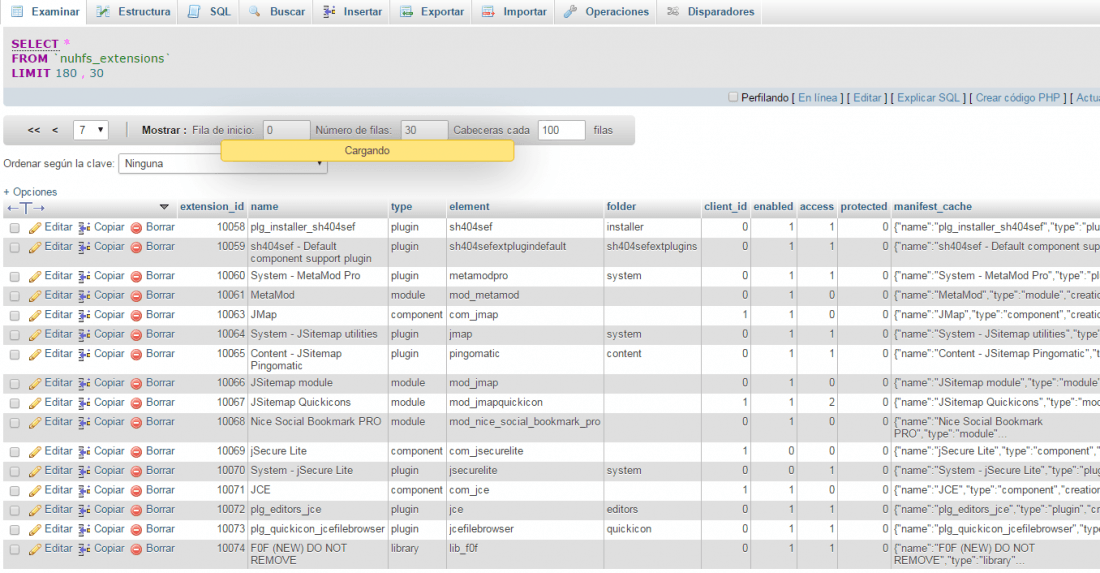This screenshot has height=573, width=1100.
Task: Open the page number dropdown showing 7
Action: (x=90, y=130)
